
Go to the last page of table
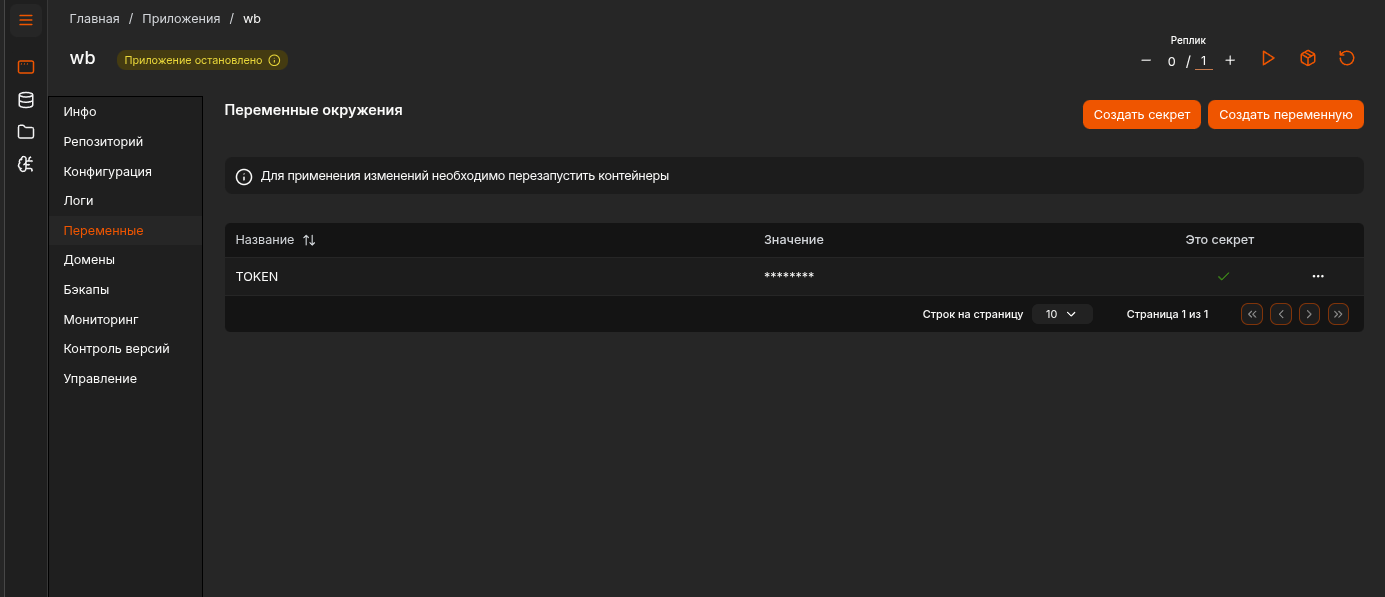(1338, 314)
